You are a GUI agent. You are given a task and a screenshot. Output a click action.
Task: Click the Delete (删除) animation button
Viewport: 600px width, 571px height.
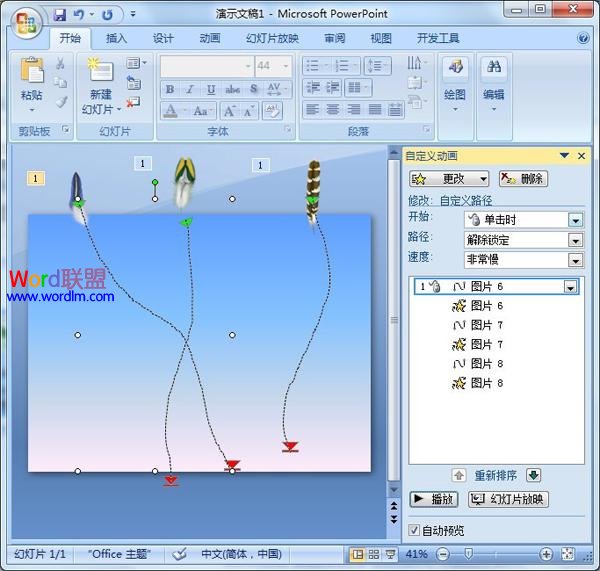tap(522, 179)
